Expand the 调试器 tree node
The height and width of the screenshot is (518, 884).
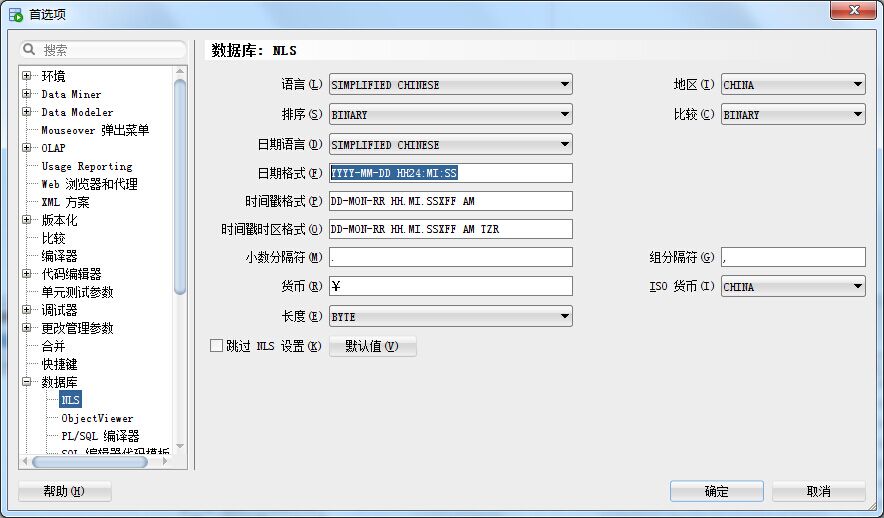coord(26,309)
